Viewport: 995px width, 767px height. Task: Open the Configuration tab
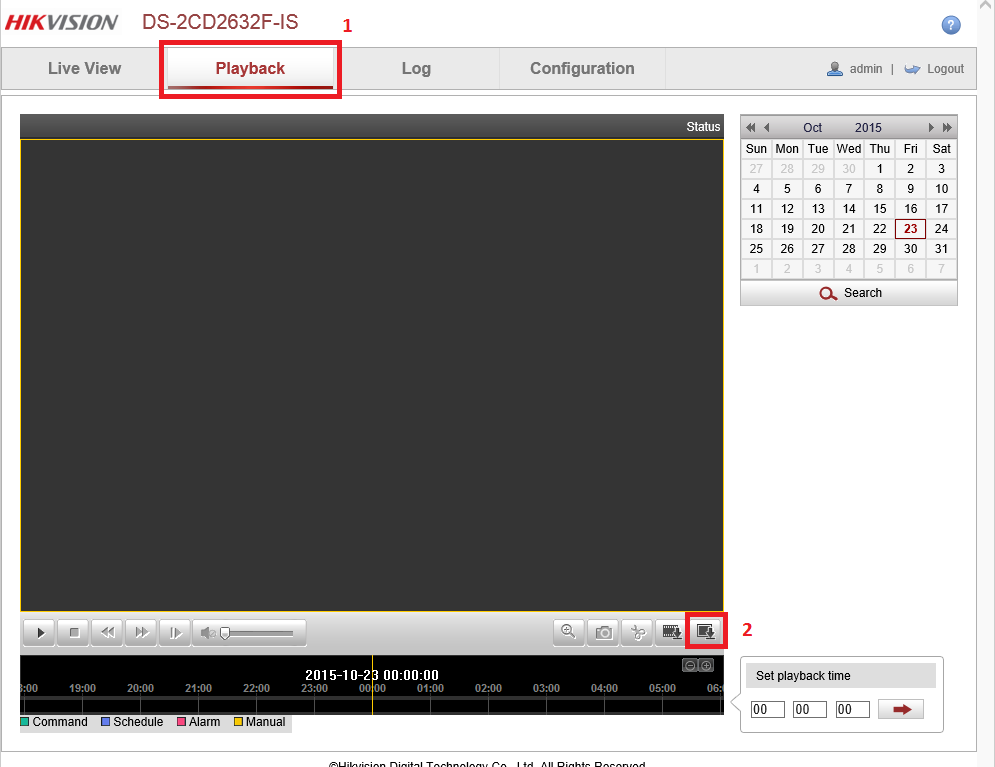pyautogui.click(x=582, y=69)
